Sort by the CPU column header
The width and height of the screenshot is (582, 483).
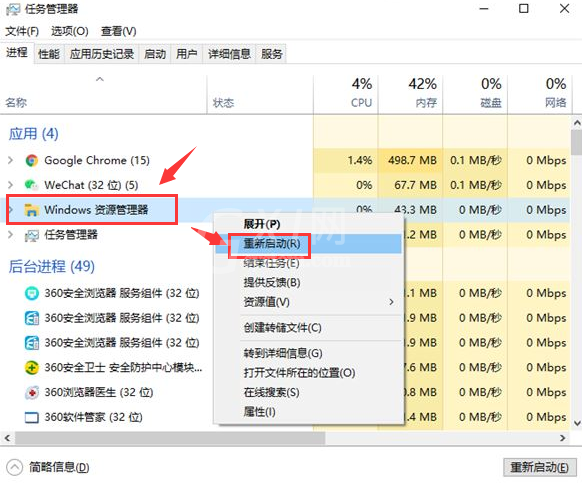[x=346, y=95]
